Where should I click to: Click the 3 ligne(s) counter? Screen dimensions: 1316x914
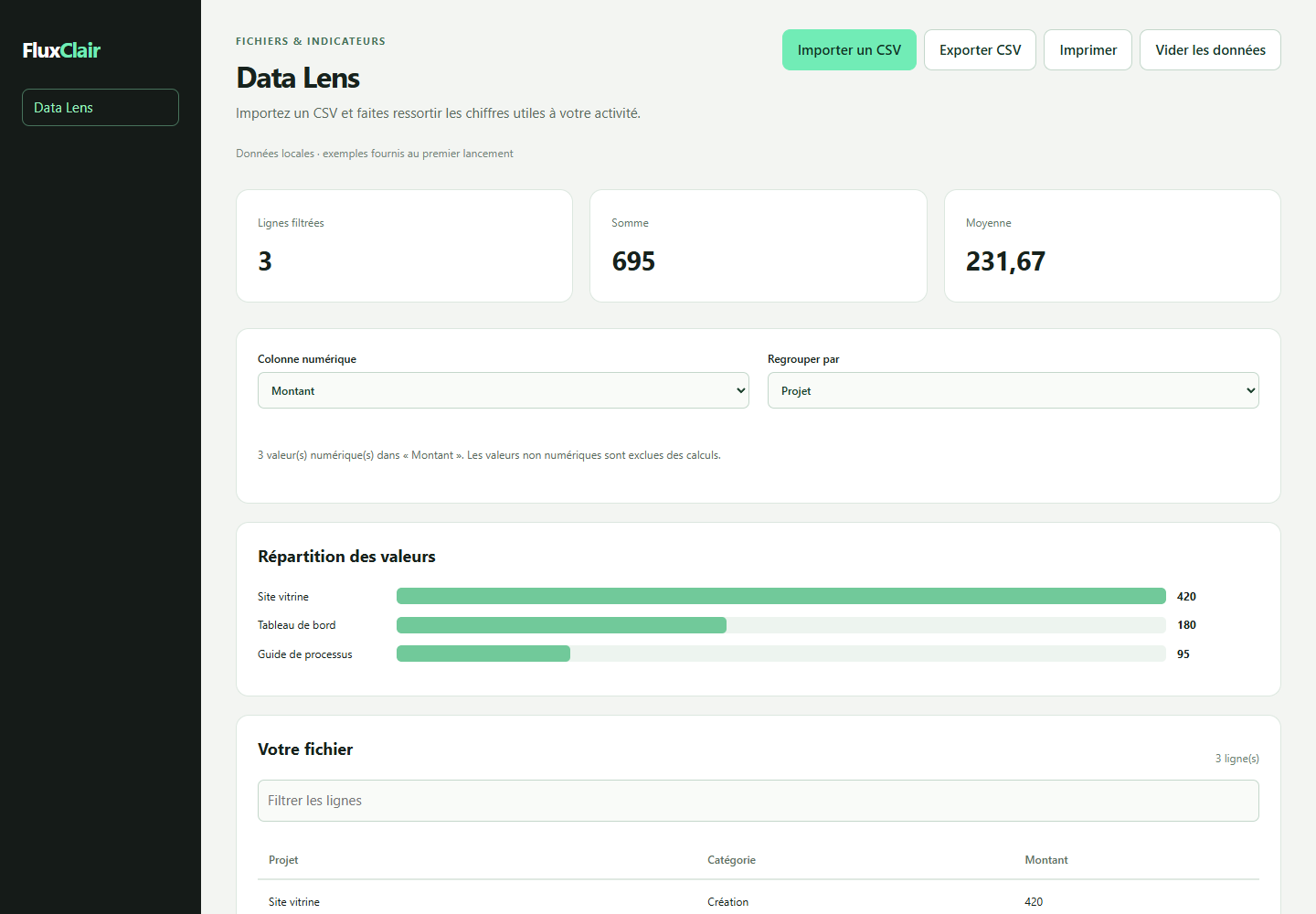[x=1236, y=759]
